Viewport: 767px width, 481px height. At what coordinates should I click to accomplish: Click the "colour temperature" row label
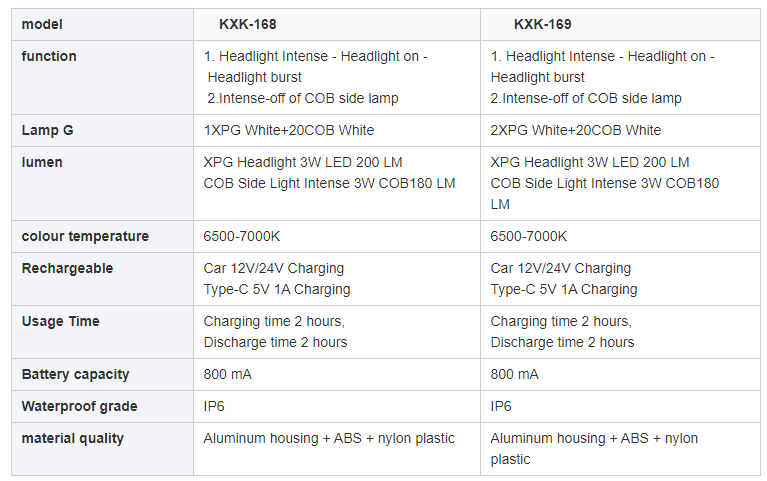(85, 236)
